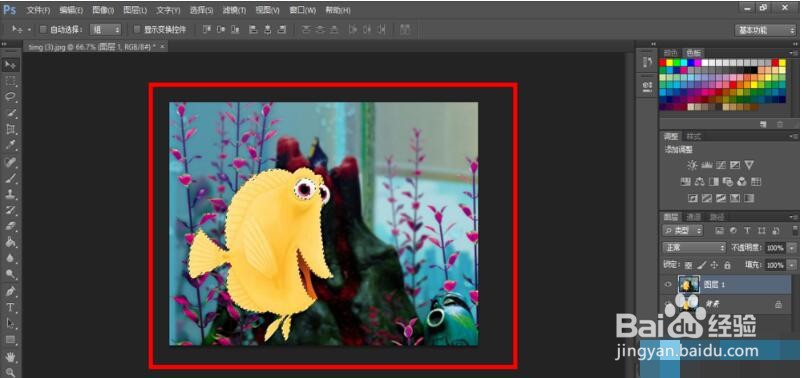Open the 基本功能 workspace dropdown
This screenshot has height=378, width=802.
coord(765,30)
